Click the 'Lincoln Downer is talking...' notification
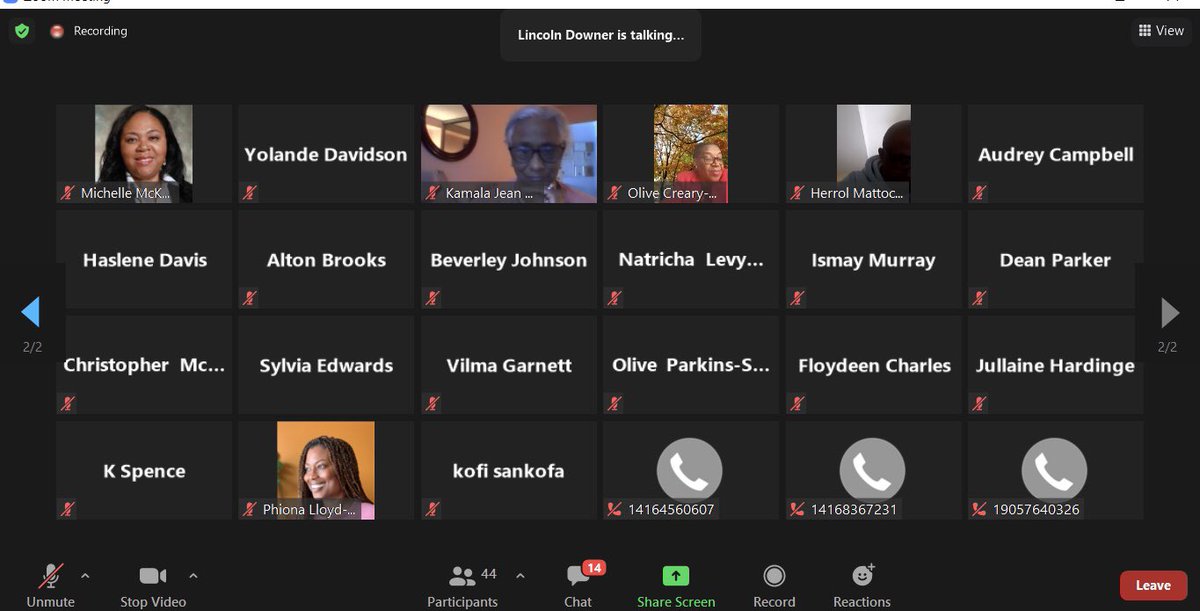Image resolution: width=1200 pixels, height=611 pixels. (601, 35)
